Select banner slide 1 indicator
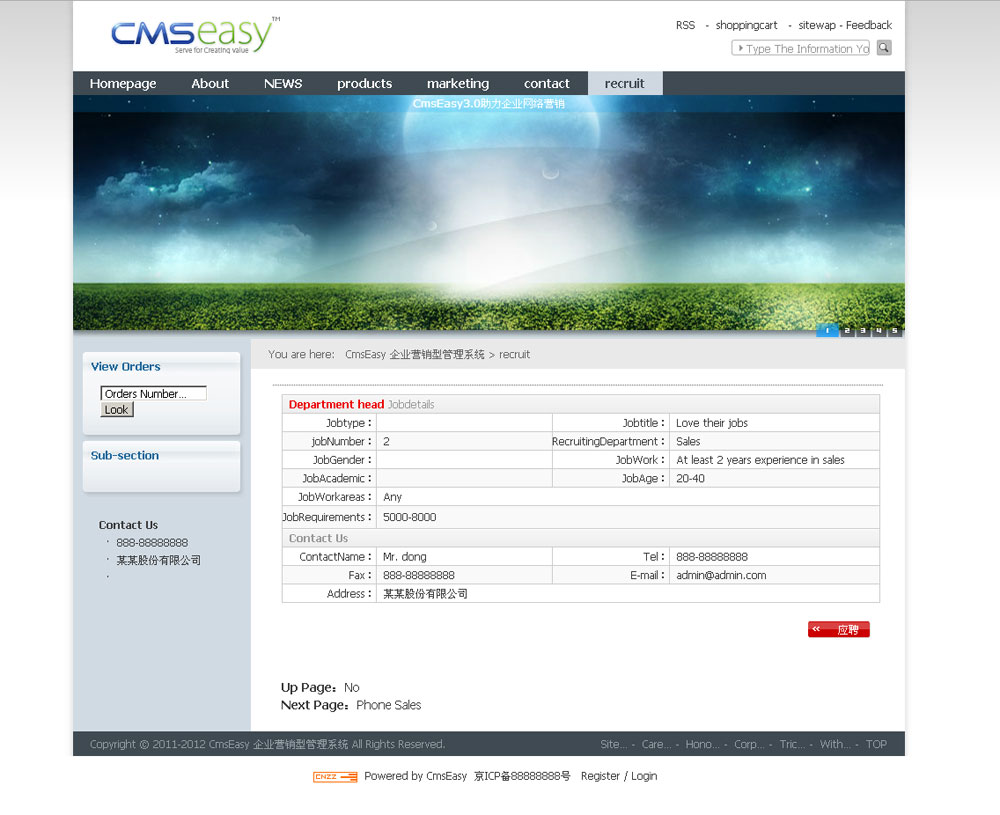The height and width of the screenshot is (815, 1000). click(827, 331)
